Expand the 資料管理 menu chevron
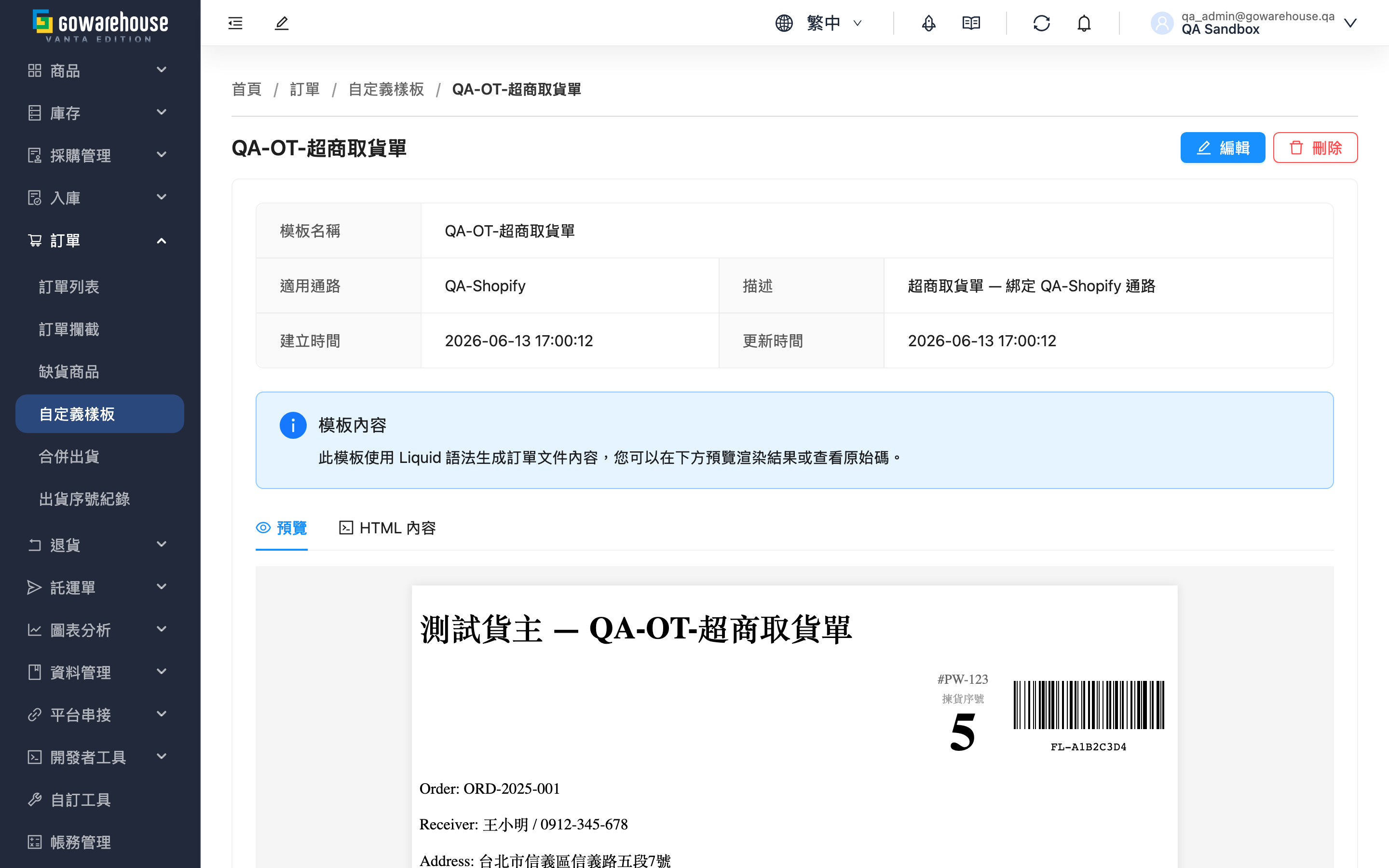Image resolution: width=1389 pixels, height=868 pixels. pyautogui.click(x=162, y=671)
